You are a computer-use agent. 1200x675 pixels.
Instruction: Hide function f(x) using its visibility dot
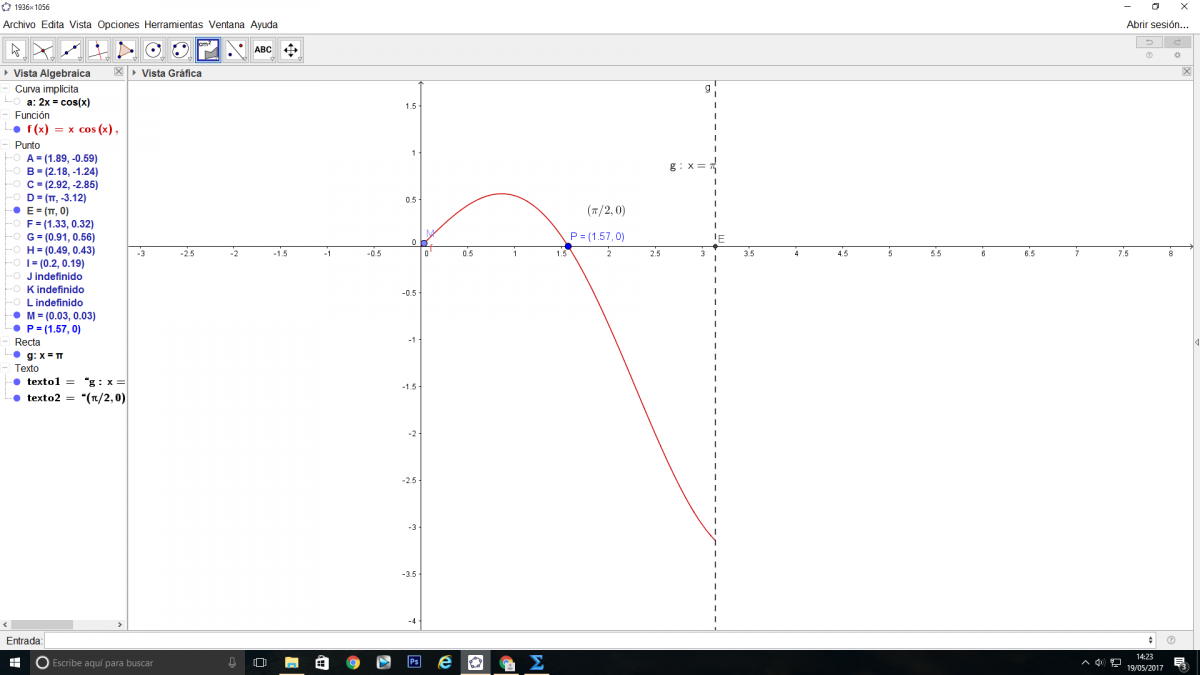17,129
